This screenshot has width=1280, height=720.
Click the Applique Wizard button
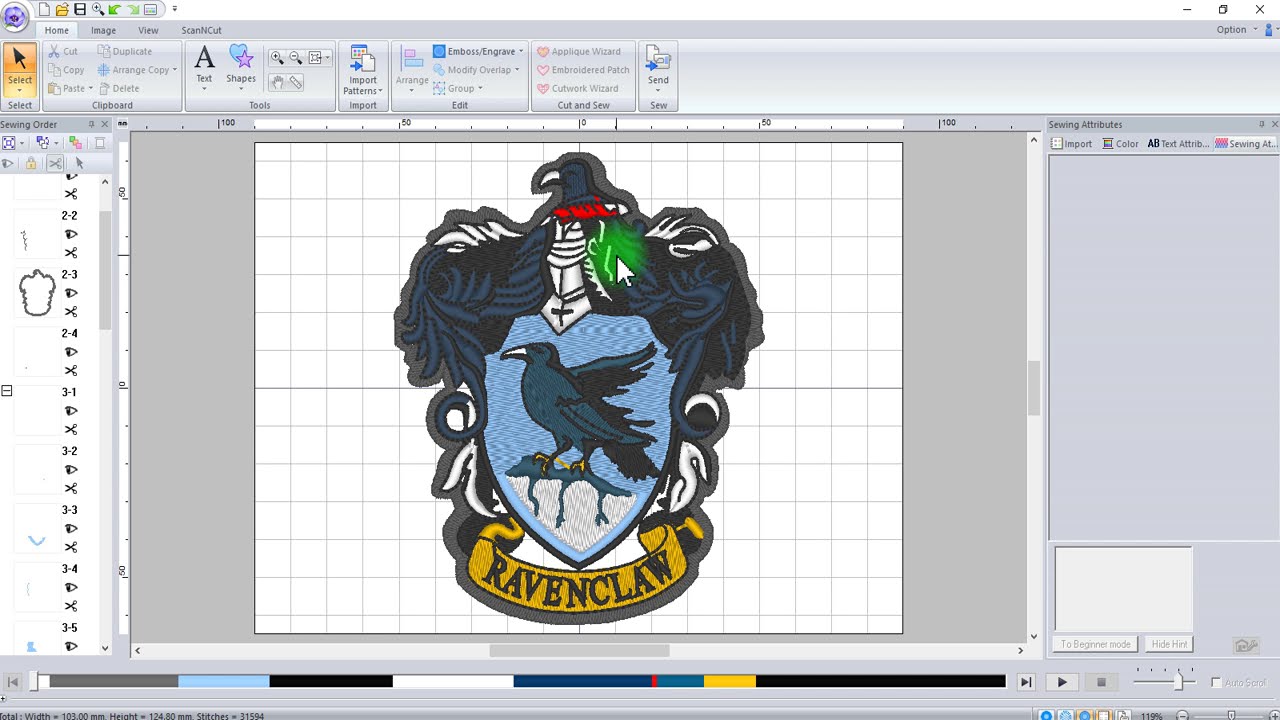click(x=579, y=51)
